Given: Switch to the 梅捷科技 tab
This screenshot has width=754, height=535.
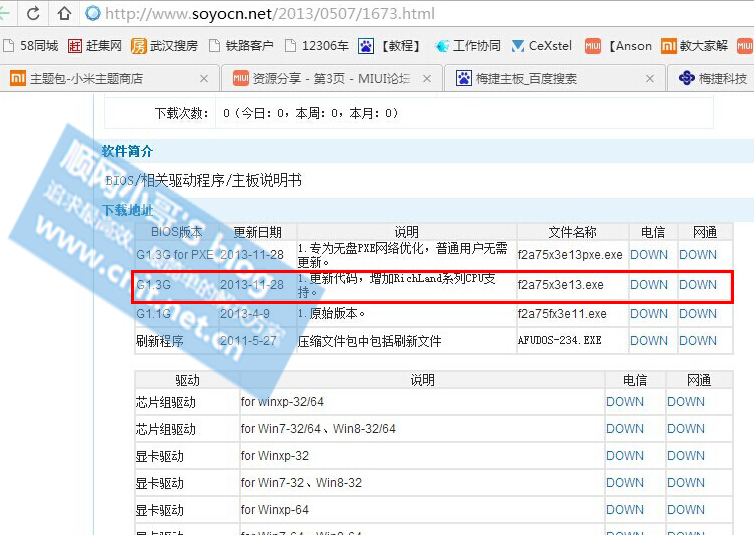Looking at the screenshot, I should tap(711, 78).
